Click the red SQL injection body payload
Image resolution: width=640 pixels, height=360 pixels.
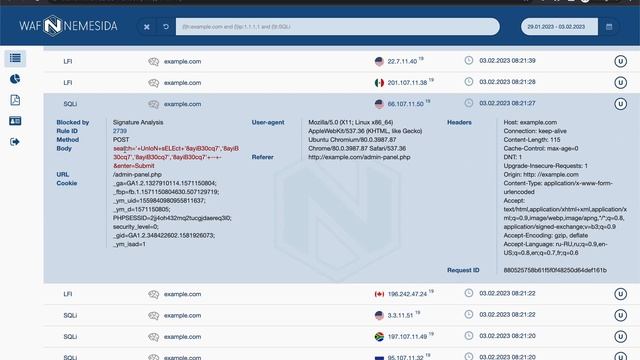176,157
